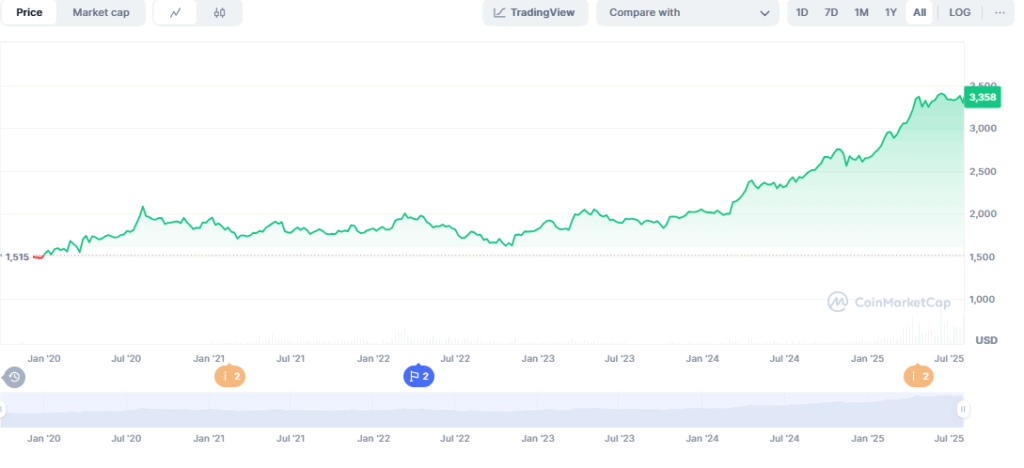Open the TradingView chart button
This screenshot has height=468, width=1024.
click(x=535, y=13)
